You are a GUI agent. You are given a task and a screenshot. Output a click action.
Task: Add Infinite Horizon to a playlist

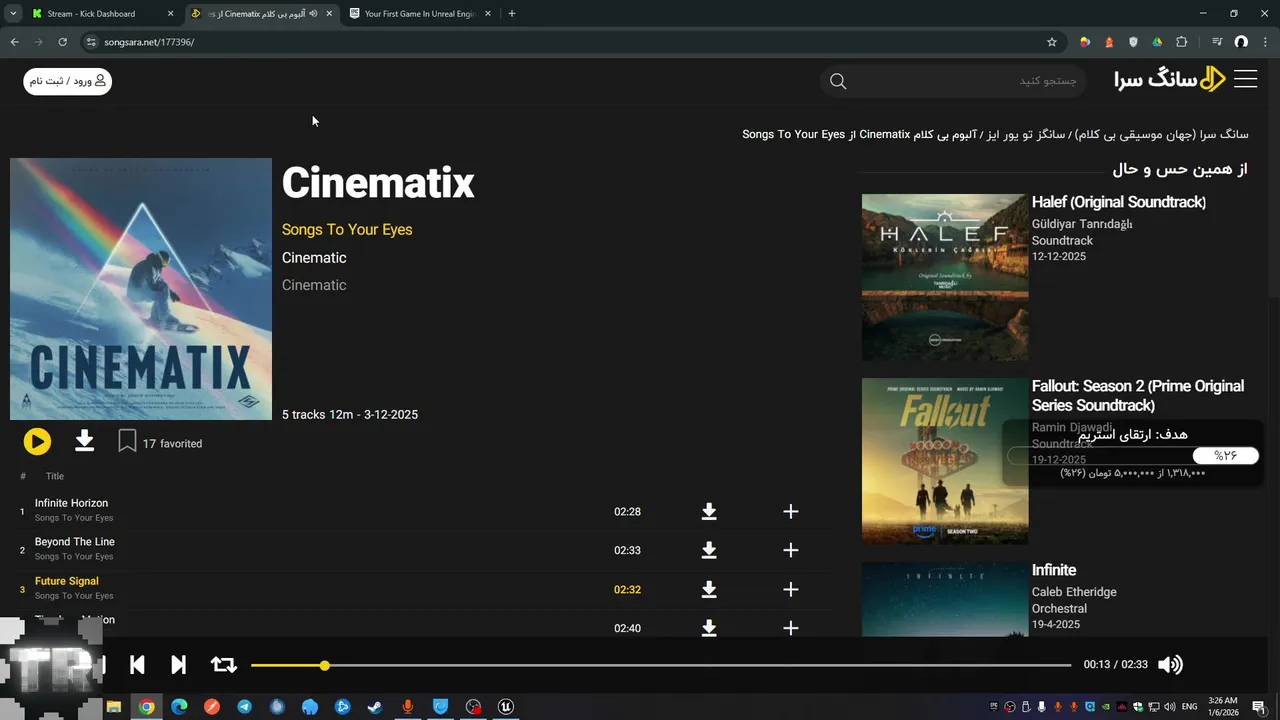(x=791, y=512)
